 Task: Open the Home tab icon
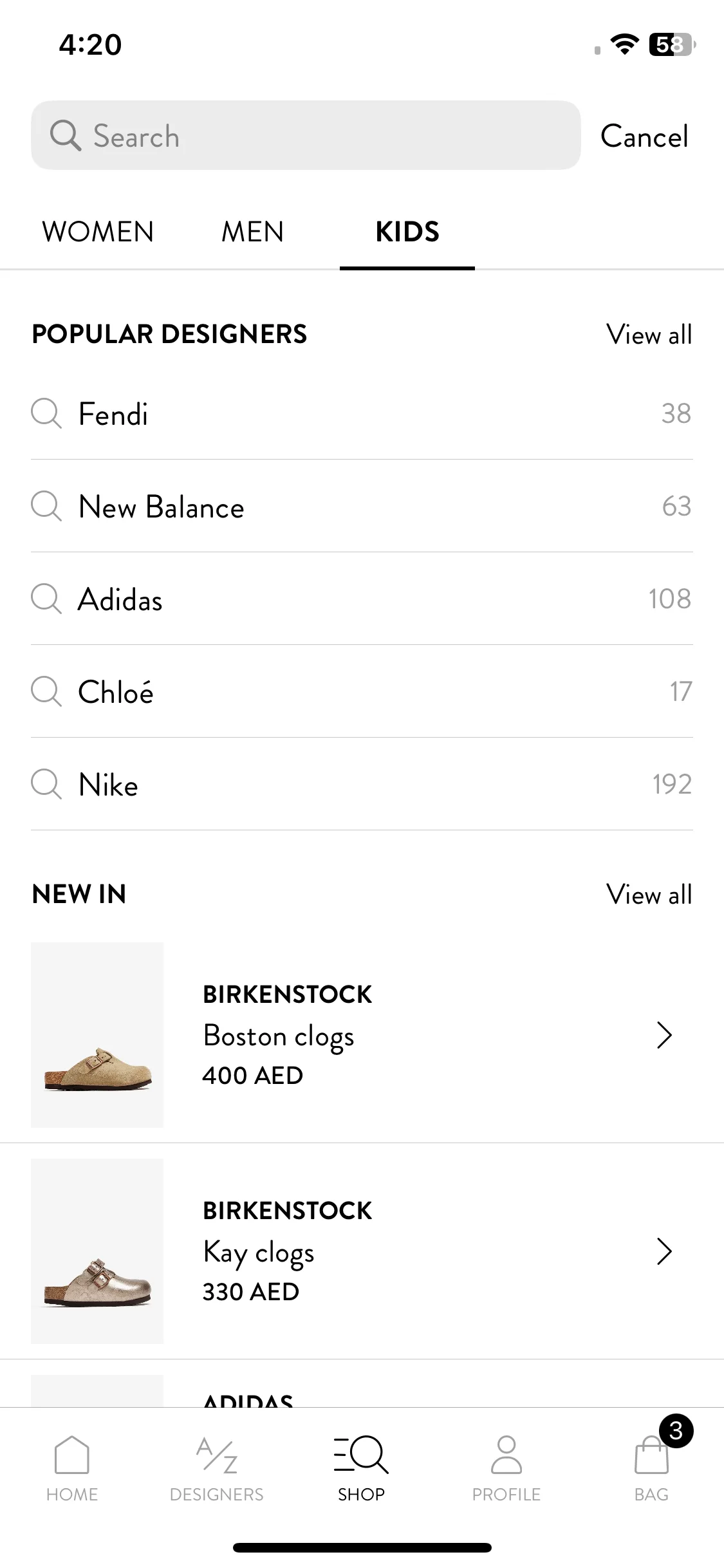click(72, 1455)
